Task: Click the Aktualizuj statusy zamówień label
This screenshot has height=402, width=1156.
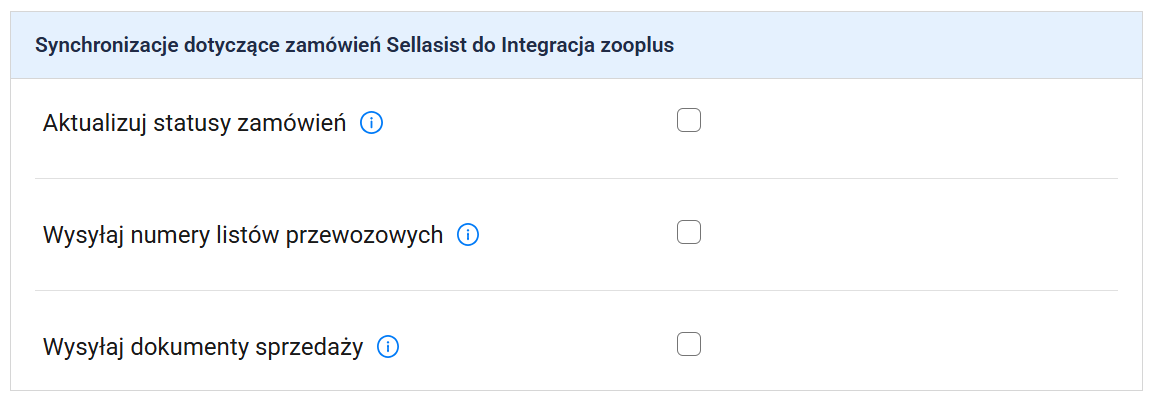Action: (195, 124)
